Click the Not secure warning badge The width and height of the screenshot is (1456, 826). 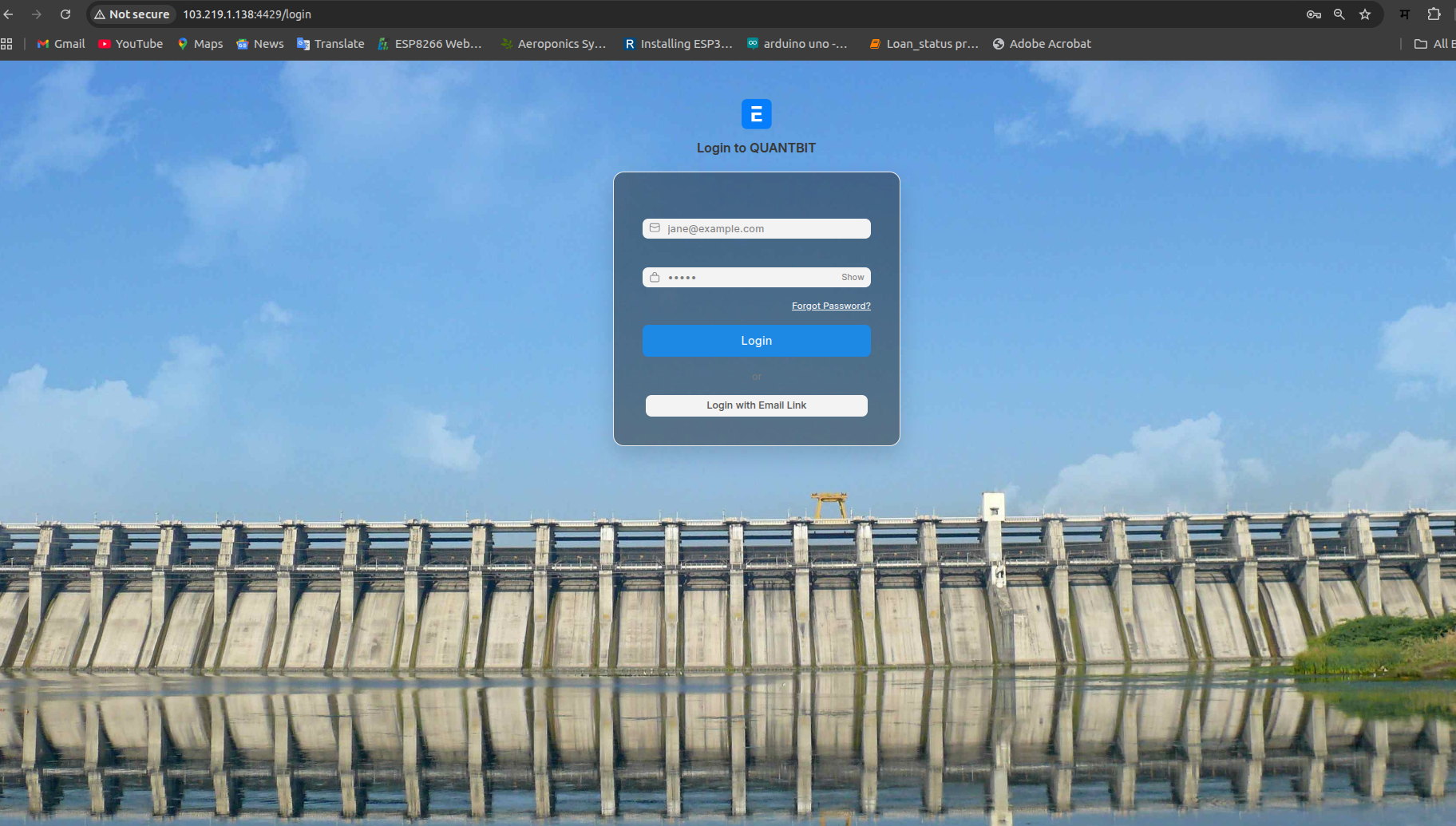pyautogui.click(x=131, y=14)
